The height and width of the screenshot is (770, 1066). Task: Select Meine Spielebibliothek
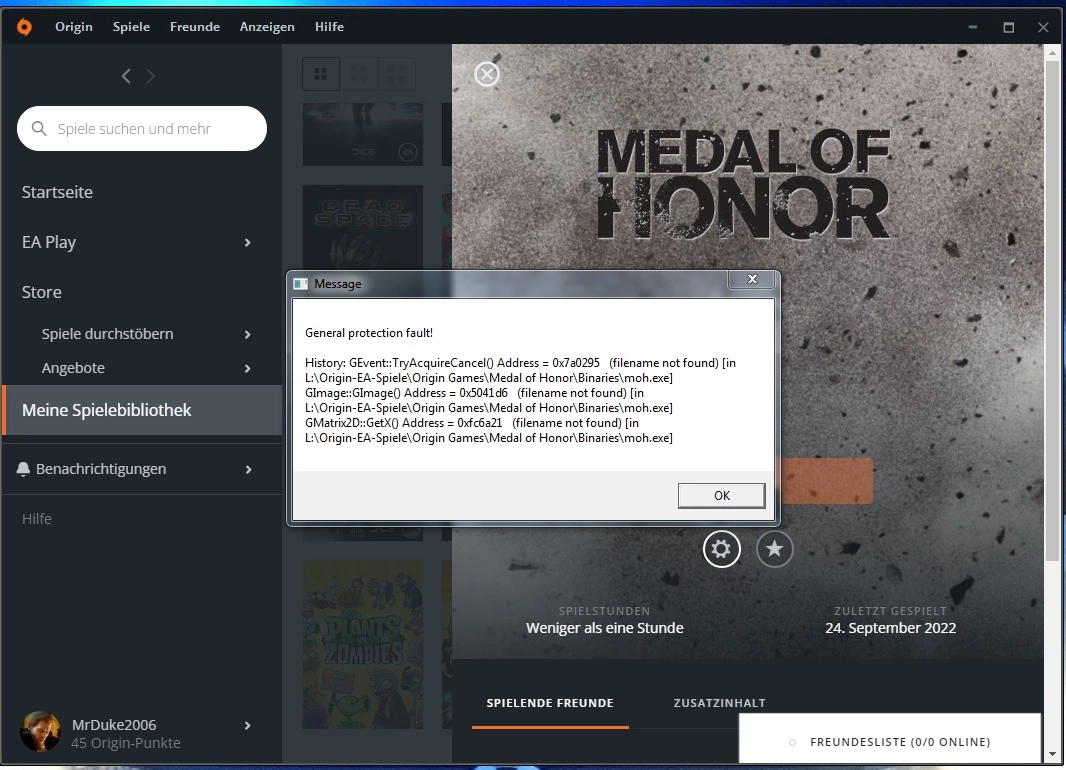pyautogui.click(x=142, y=410)
